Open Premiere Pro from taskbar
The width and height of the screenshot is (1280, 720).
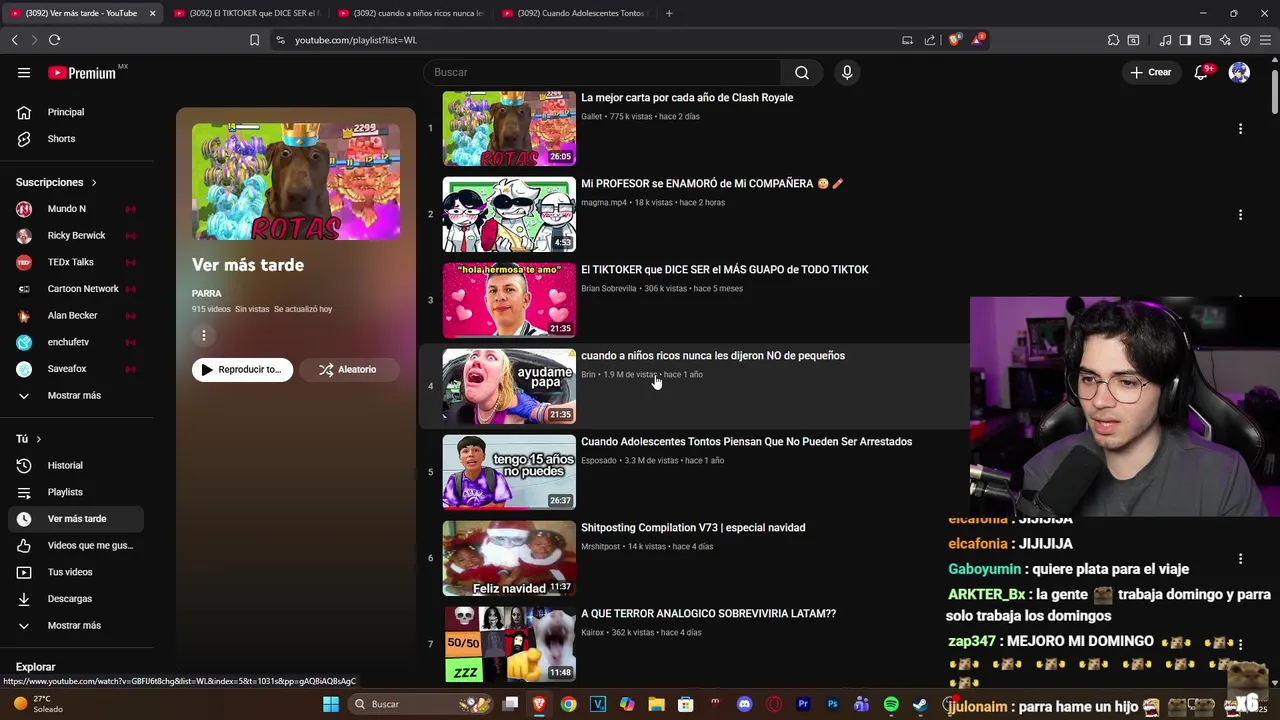(x=802, y=704)
